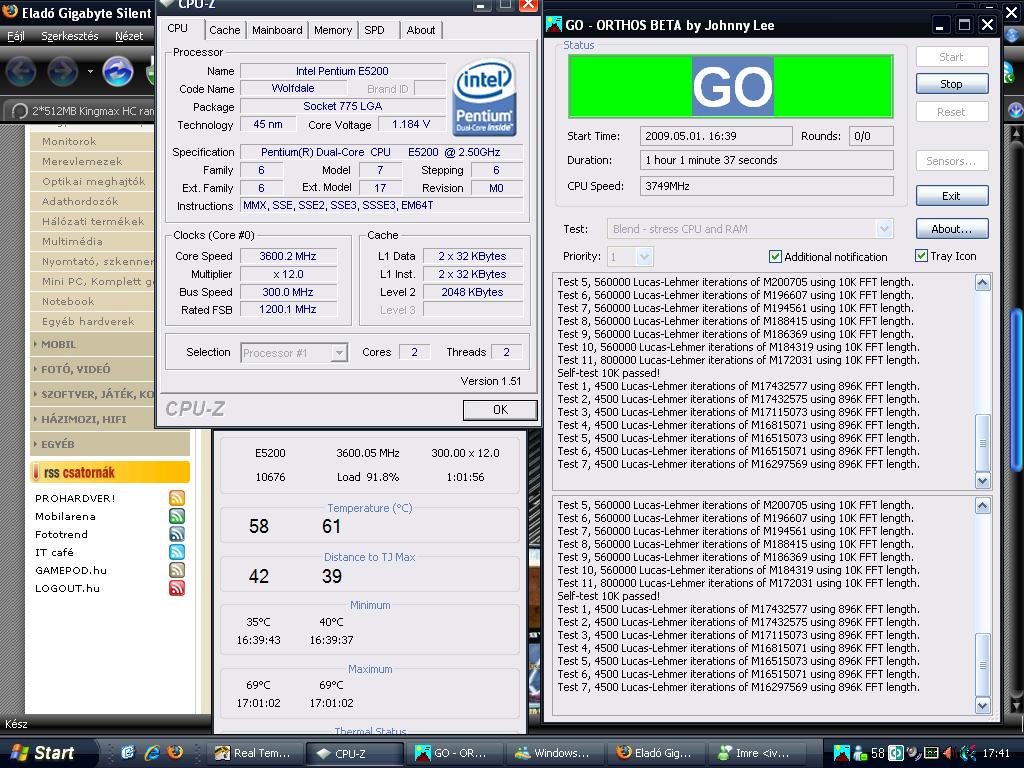Click the CPU Speed field in ORTHOS

point(767,186)
